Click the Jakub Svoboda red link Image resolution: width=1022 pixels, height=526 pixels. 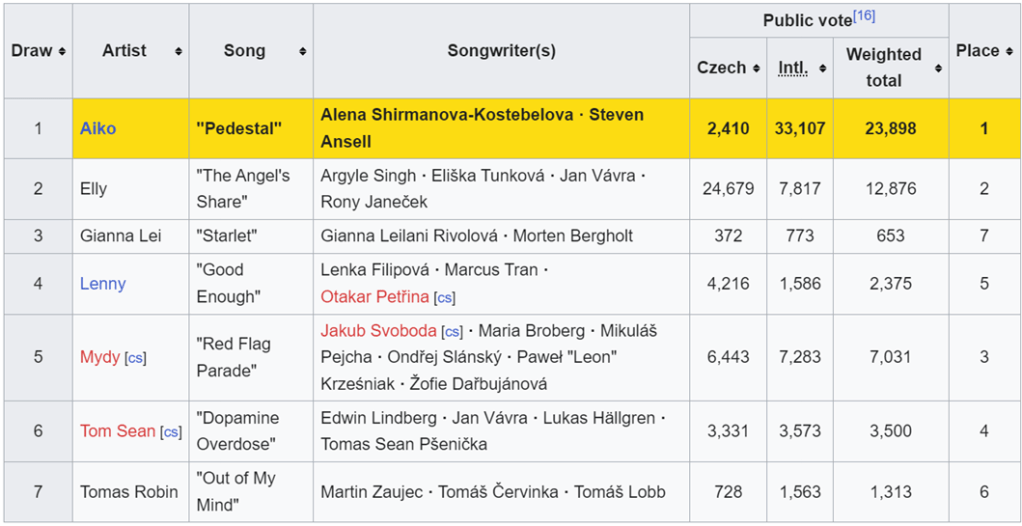point(378,330)
